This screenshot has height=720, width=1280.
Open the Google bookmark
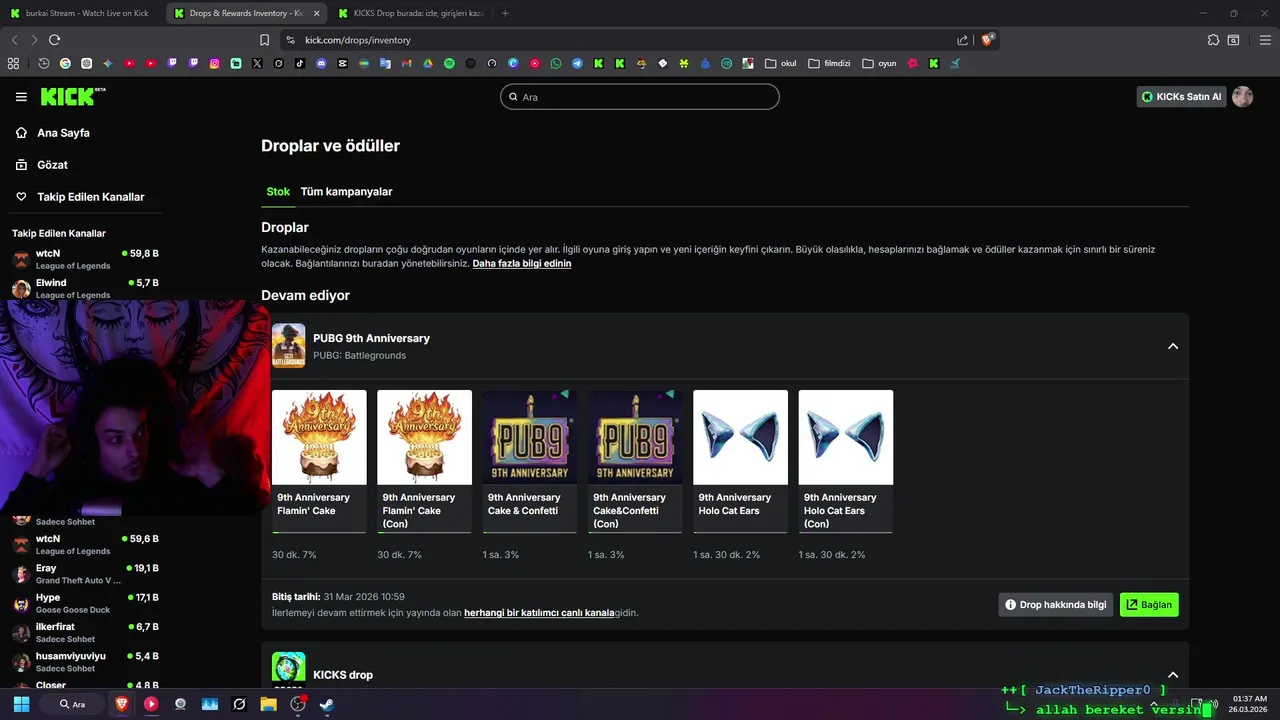(x=65, y=63)
